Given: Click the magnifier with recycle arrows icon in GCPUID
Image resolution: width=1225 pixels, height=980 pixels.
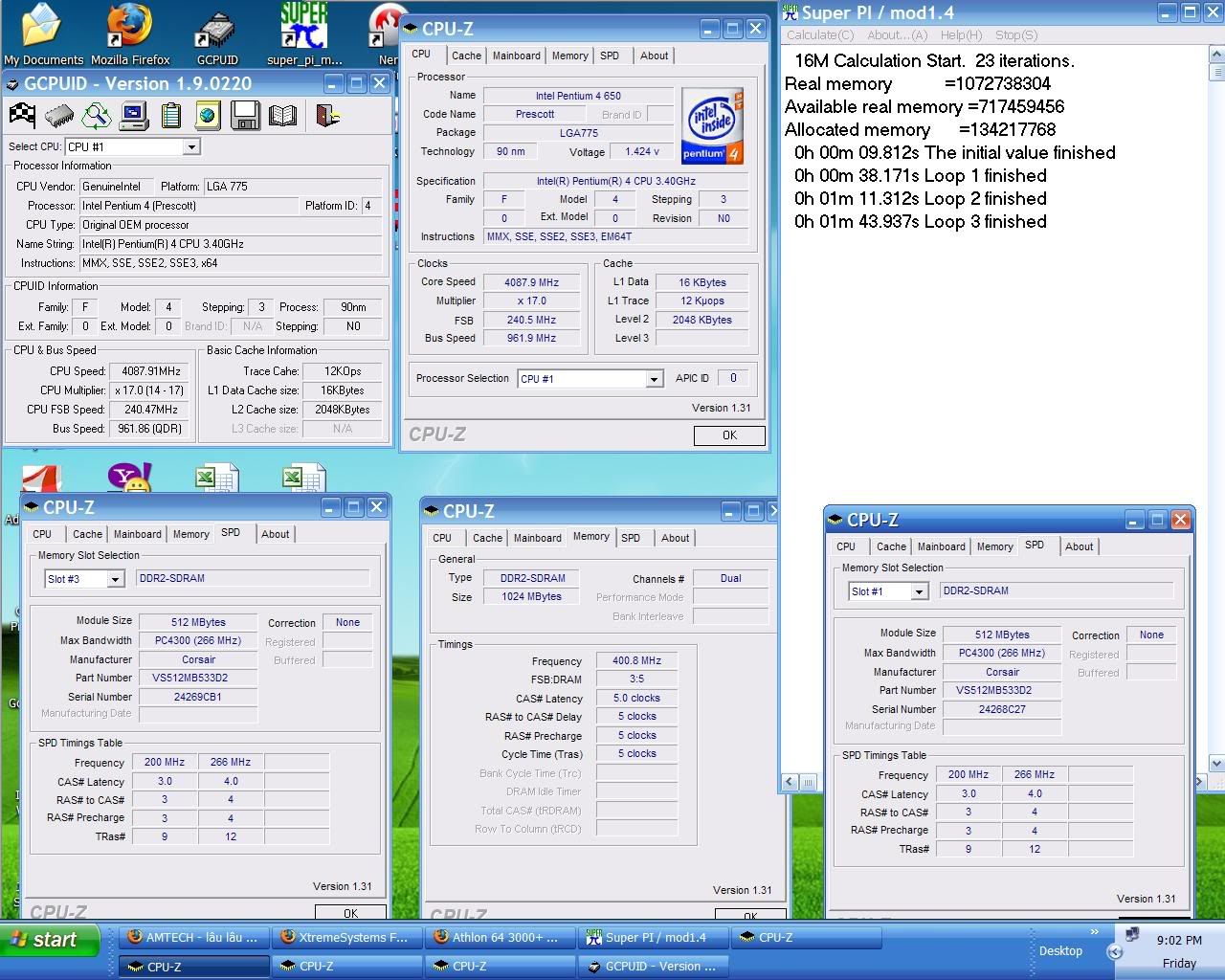Looking at the screenshot, I should tap(96, 116).
